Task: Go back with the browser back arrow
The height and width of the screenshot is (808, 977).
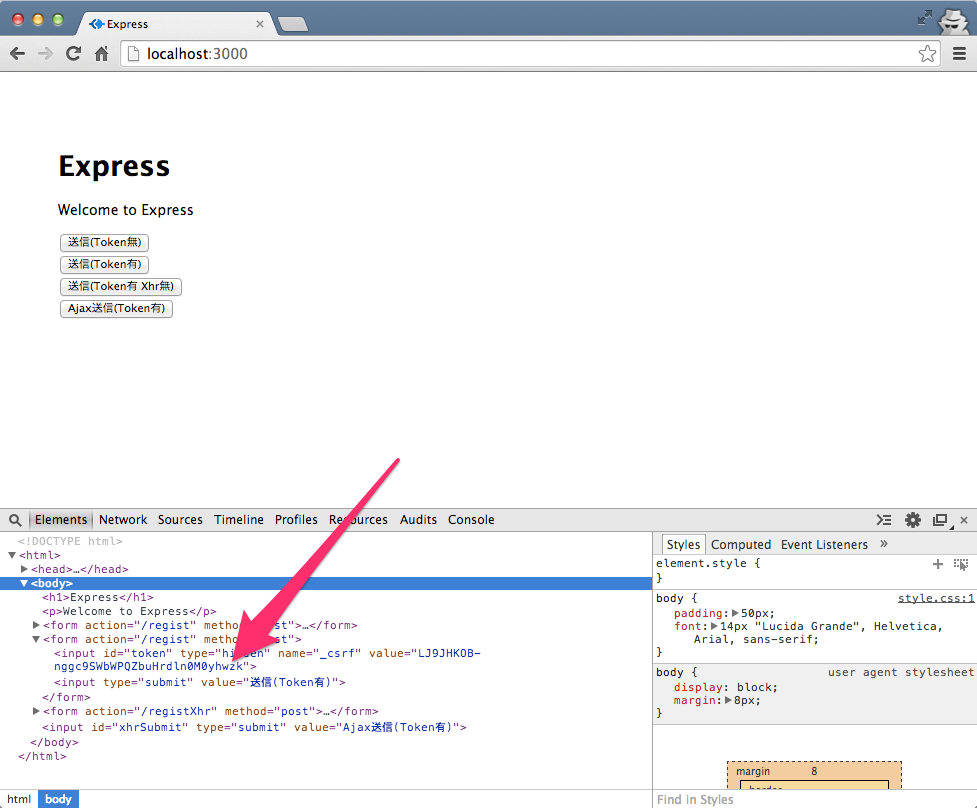Action: tap(17, 54)
